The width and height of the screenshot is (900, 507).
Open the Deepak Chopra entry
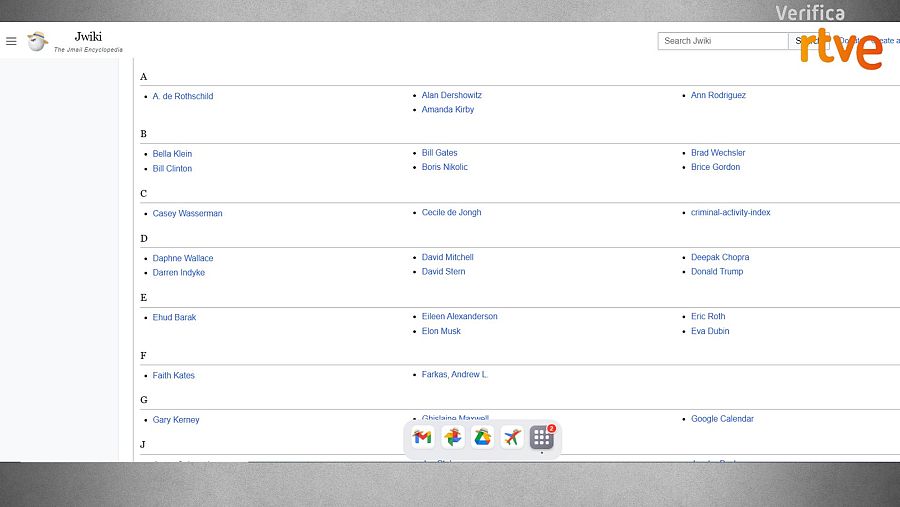[720, 257]
